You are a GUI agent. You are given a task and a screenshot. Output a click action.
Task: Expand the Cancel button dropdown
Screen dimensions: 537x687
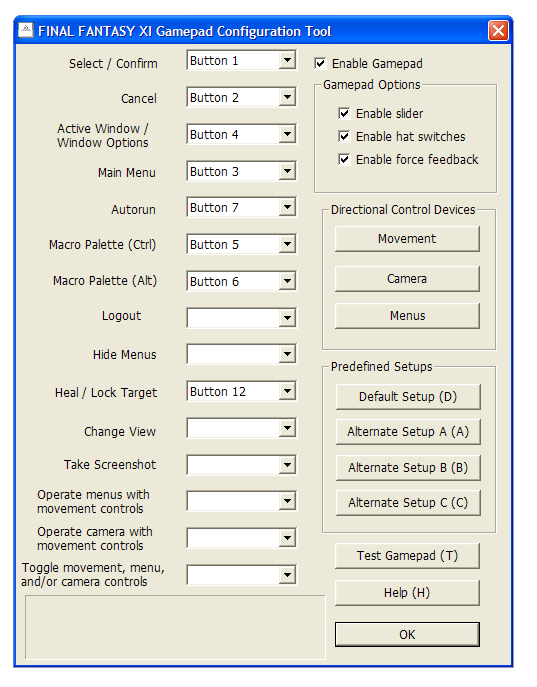tap(287, 97)
